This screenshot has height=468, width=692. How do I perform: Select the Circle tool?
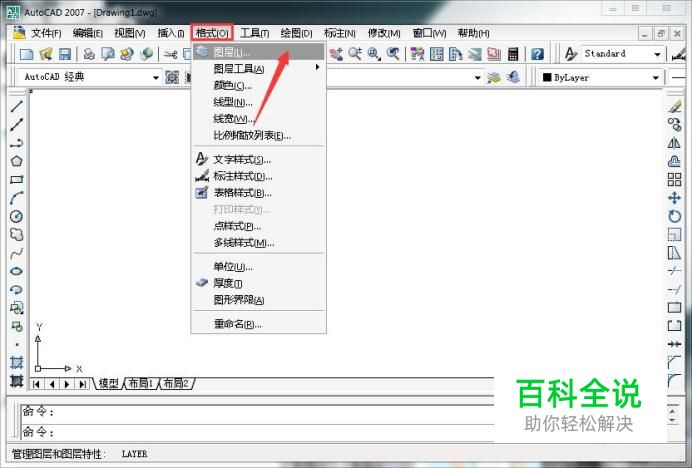[16, 216]
